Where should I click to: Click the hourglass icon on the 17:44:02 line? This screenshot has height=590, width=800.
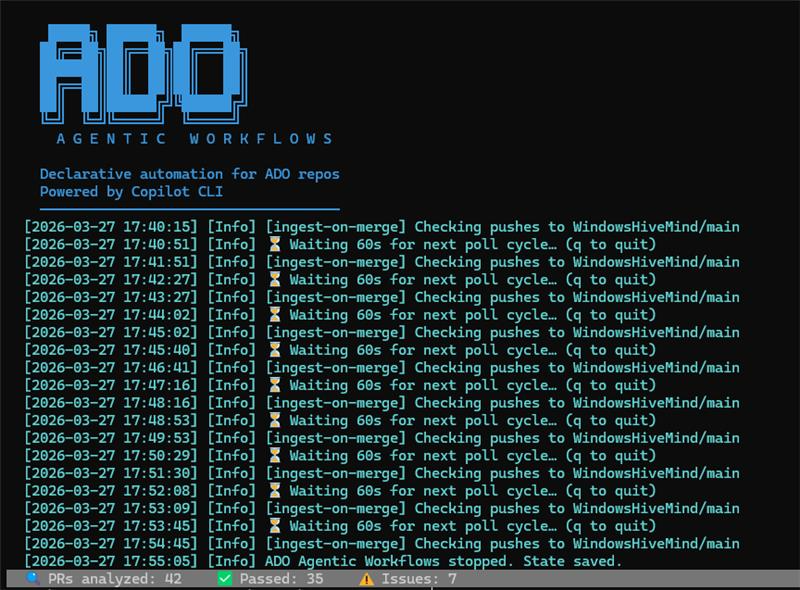[x=274, y=315]
